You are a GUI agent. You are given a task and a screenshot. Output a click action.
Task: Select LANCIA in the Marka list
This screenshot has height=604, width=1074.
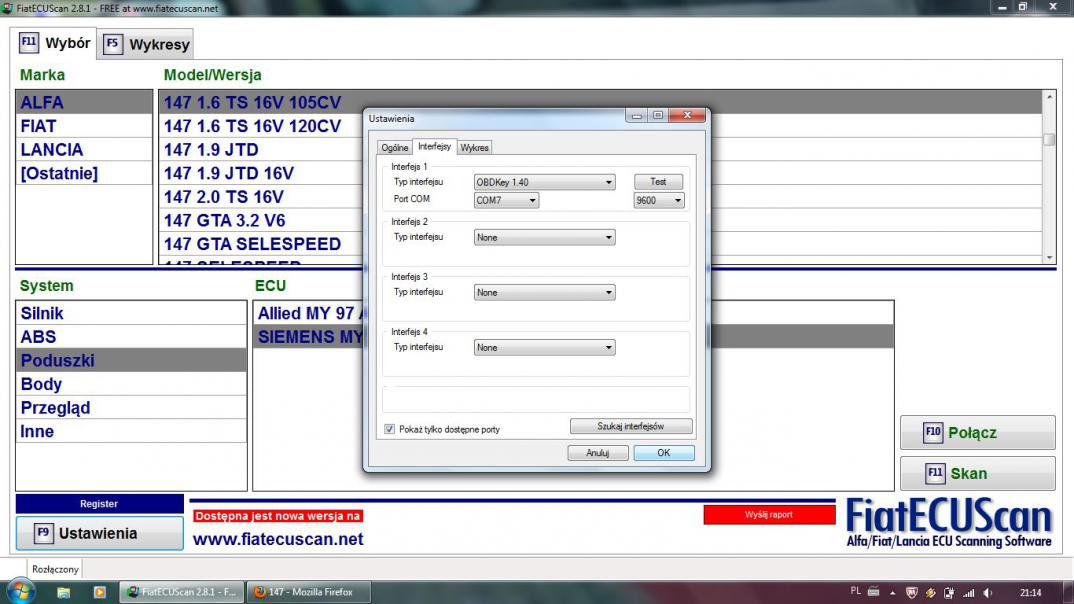pyautogui.click(x=84, y=149)
